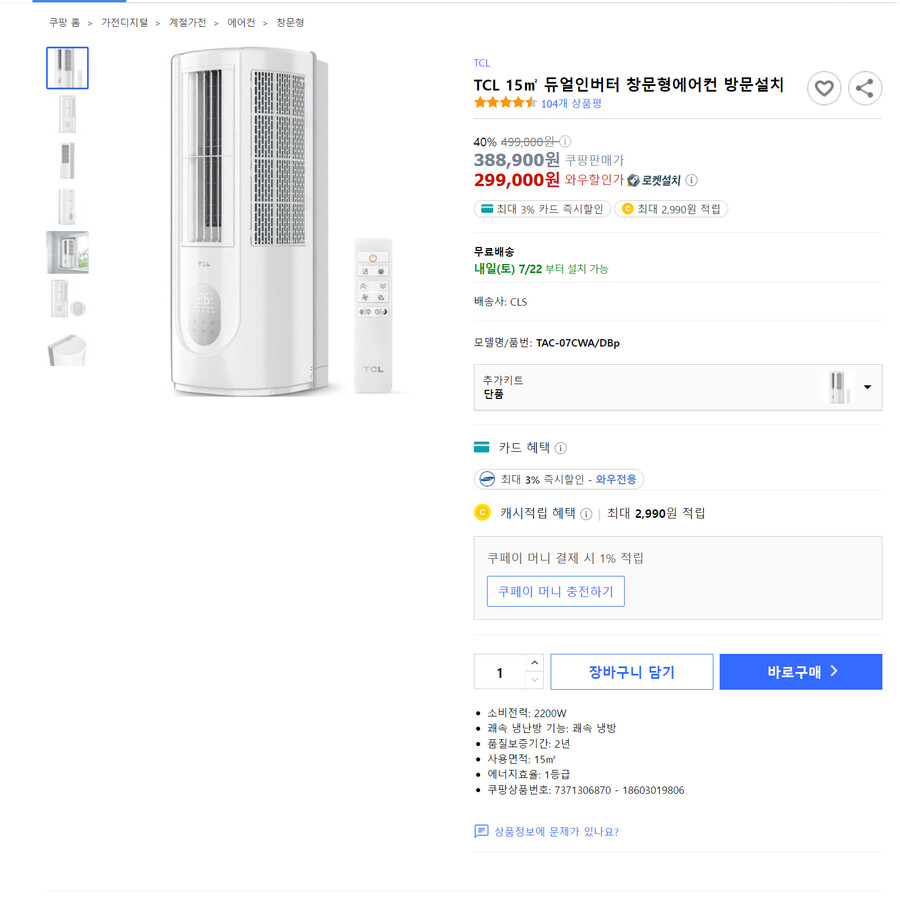Expand the 추가키트 dropdown showing 단품
900x898 pixels.
pyautogui.click(x=869, y=387)
